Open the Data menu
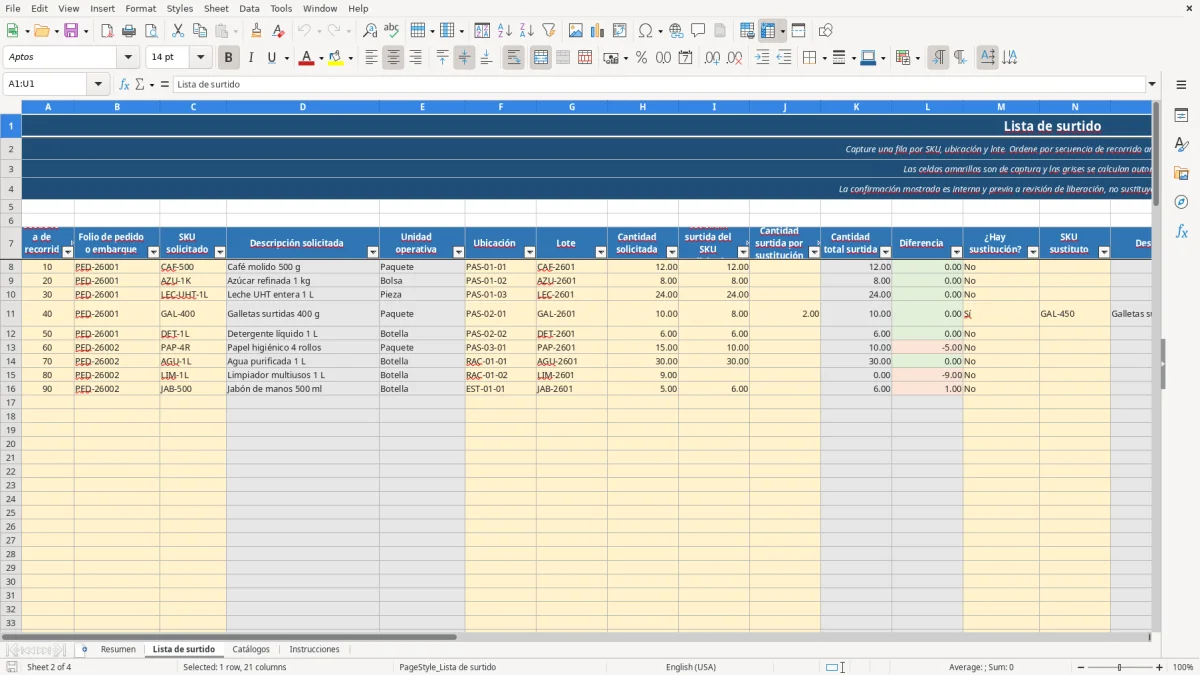 tap(250, 8)
